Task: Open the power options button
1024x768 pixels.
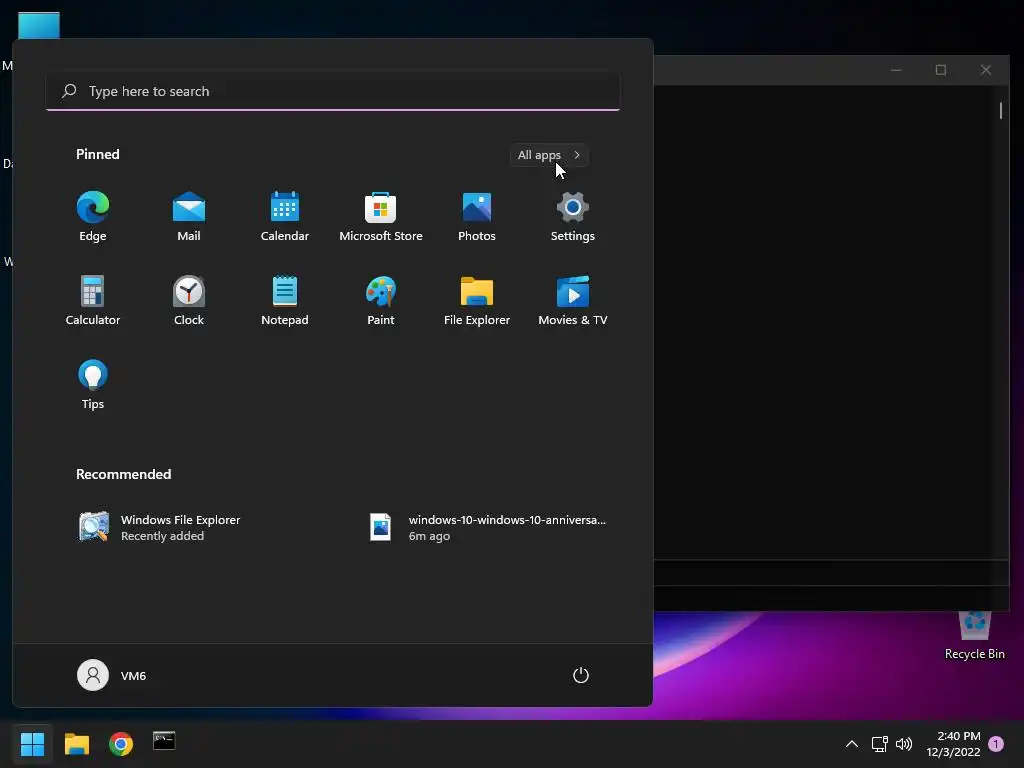Action: pos(581,675)
